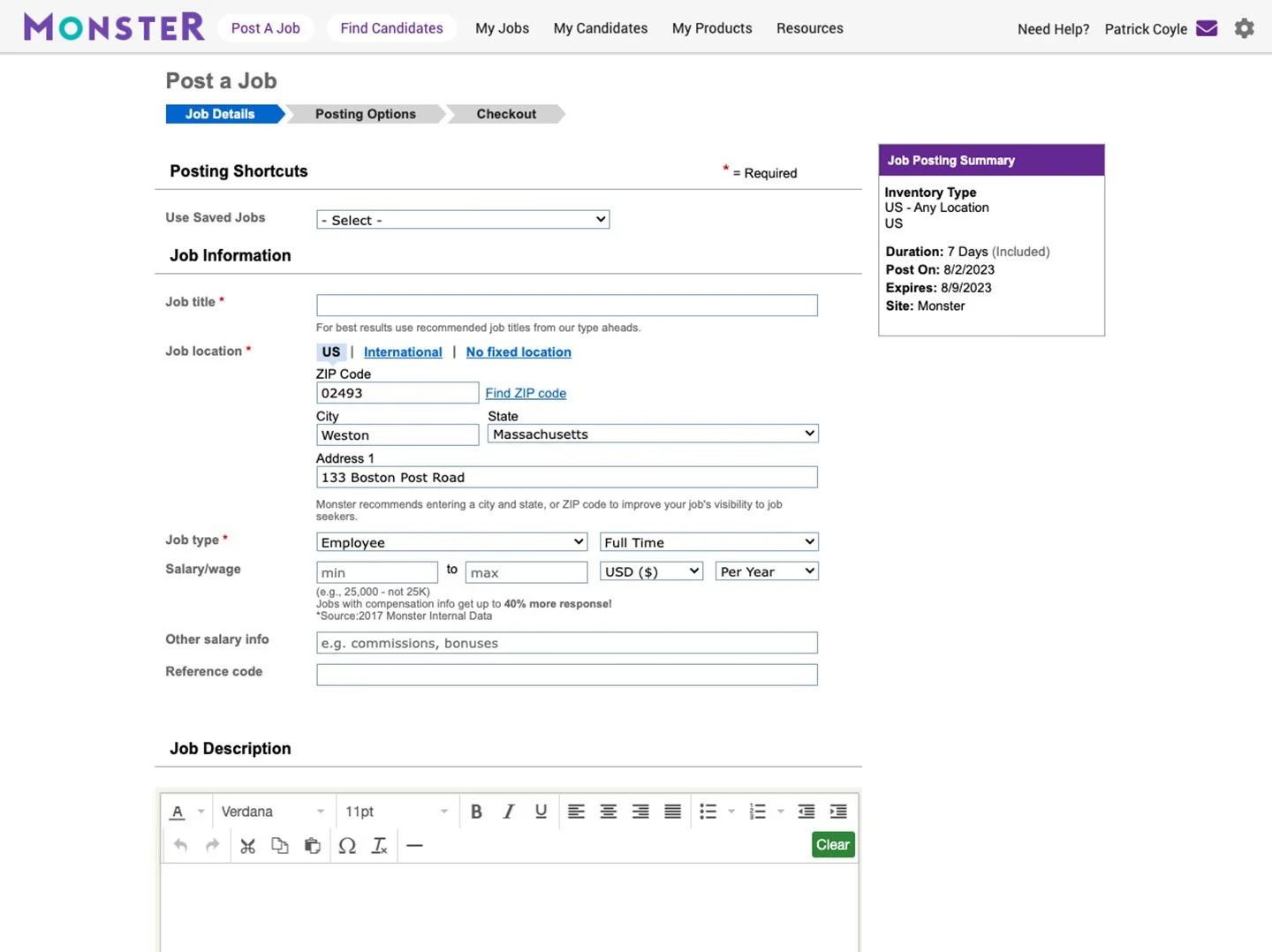
Task: Expand the bulleted list style arrow
Action: point(731,812)
